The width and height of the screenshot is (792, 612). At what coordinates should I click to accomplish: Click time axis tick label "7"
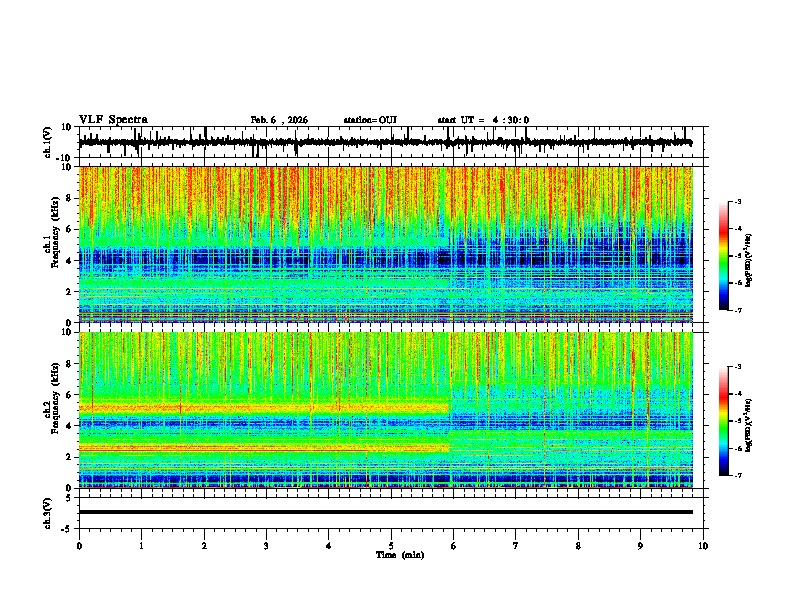[x=516, y=546]
